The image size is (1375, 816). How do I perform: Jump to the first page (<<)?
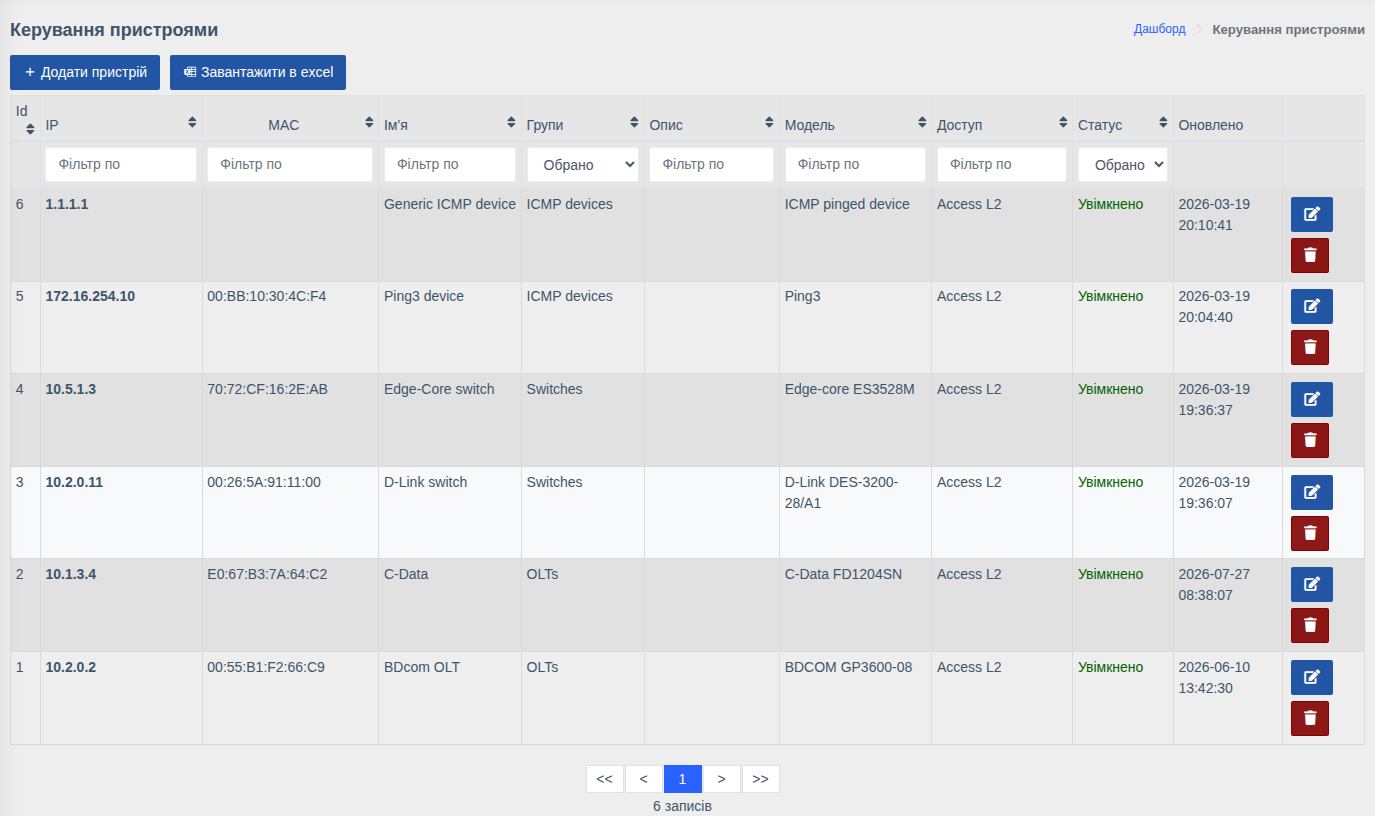click(605, 779)
